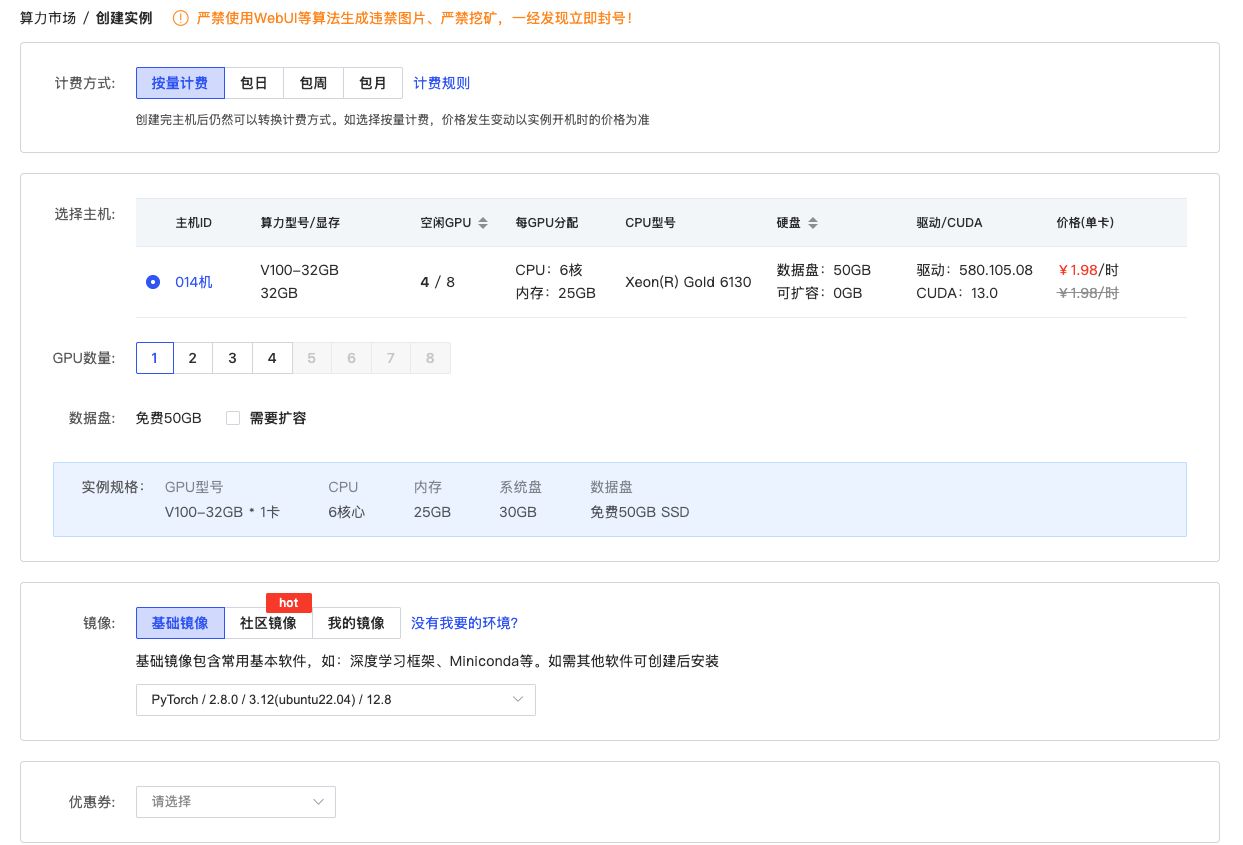
Task: Open the 优惠券 请选择 dropdown
Action: pos(236,802)
